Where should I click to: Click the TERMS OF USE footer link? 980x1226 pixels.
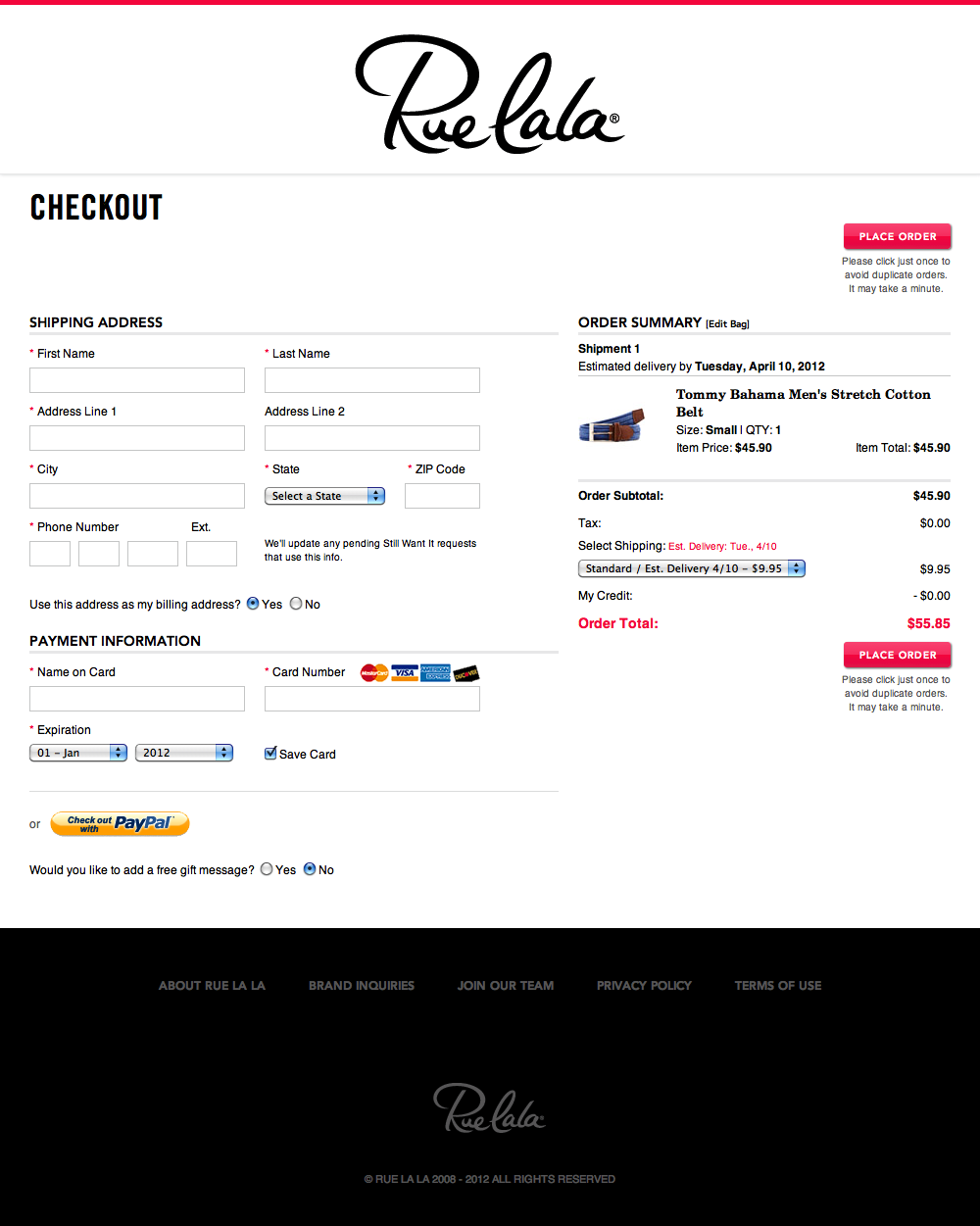tap(777, 986)
